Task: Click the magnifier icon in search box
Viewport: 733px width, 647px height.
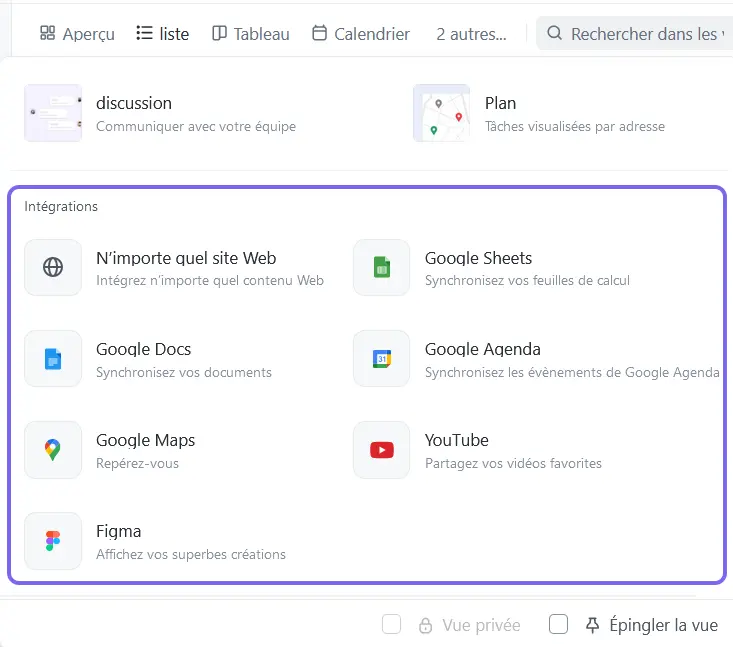Action: click(x=554, y=33)
